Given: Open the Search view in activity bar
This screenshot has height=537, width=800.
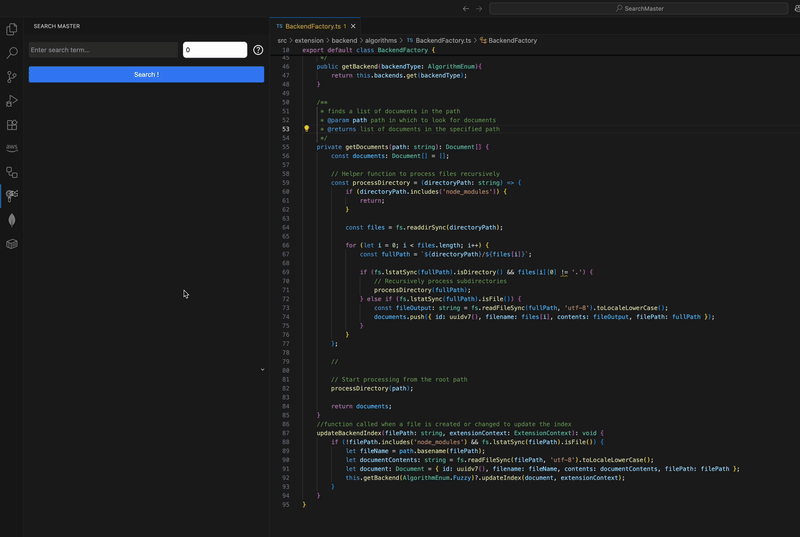Looking at the screenshot, I should coord(12,53).
